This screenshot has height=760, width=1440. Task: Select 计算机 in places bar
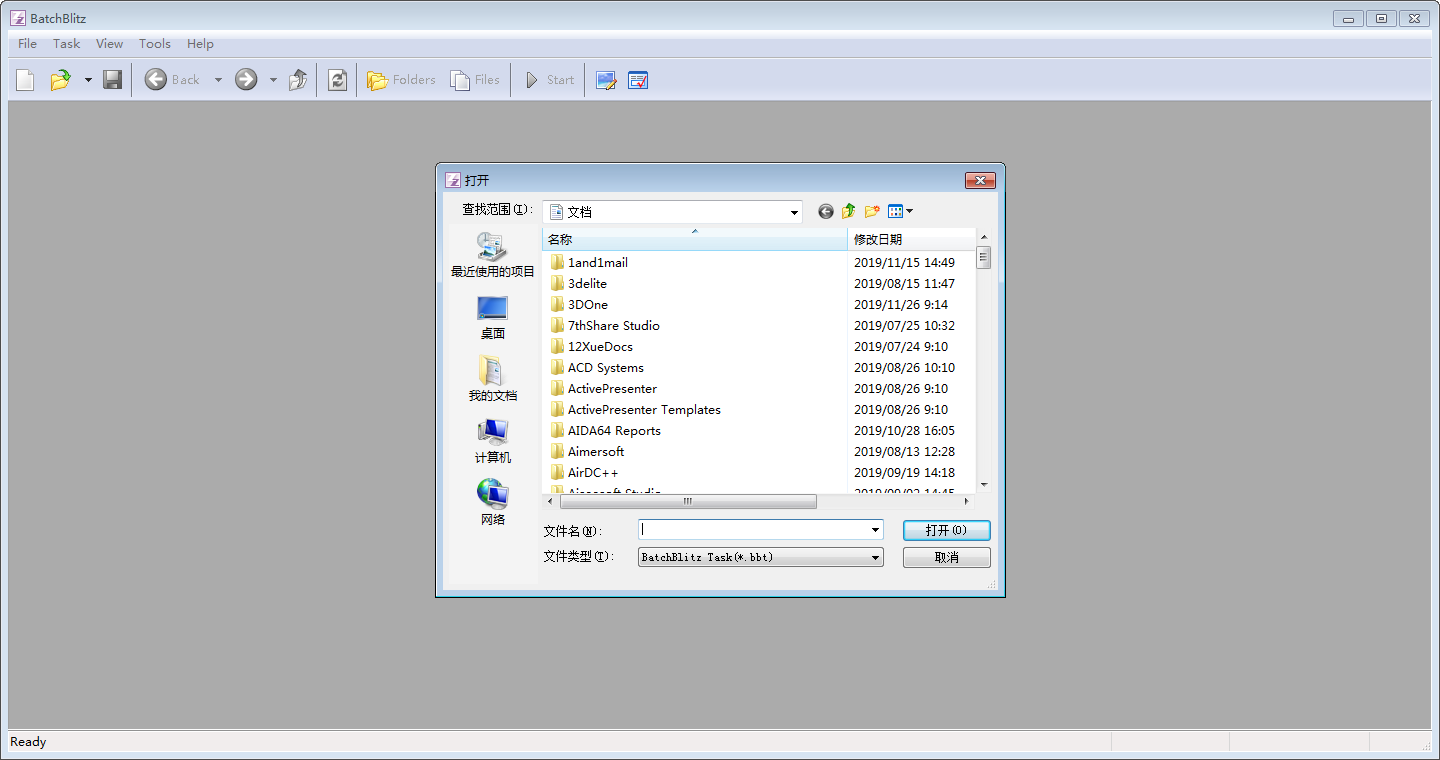click(492, 441)
